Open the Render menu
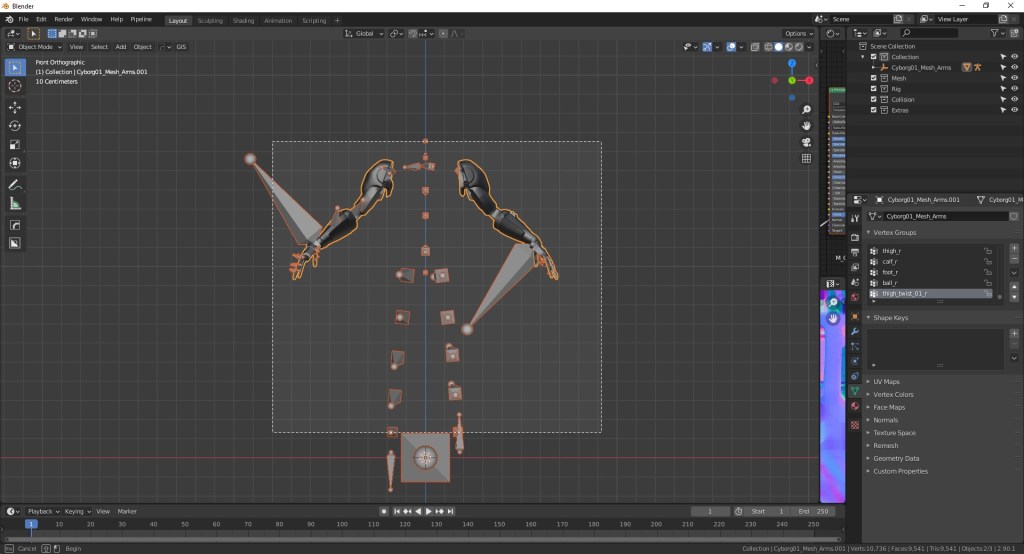 click(63, 19)
